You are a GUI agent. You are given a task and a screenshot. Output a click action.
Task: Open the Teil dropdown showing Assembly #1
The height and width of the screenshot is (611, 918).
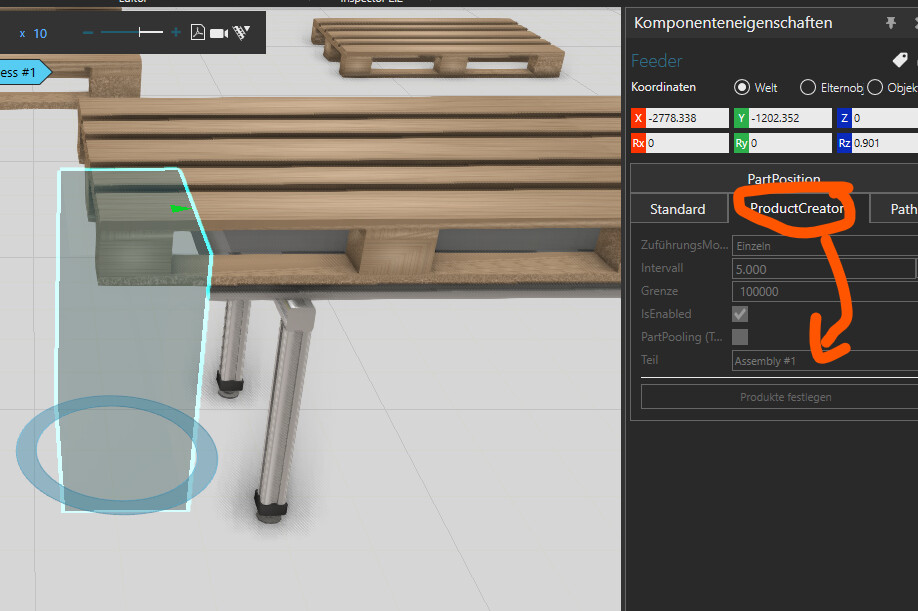tap(825, 361)
